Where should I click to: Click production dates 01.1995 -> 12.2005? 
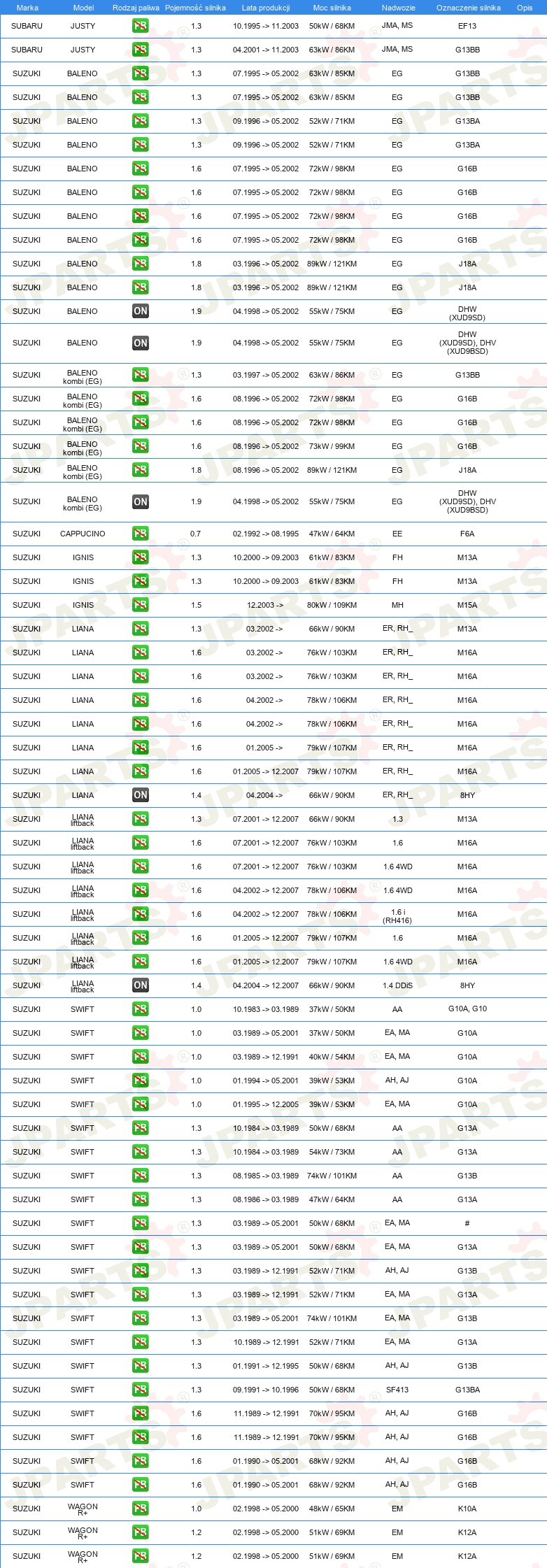tap(266, 1104)
